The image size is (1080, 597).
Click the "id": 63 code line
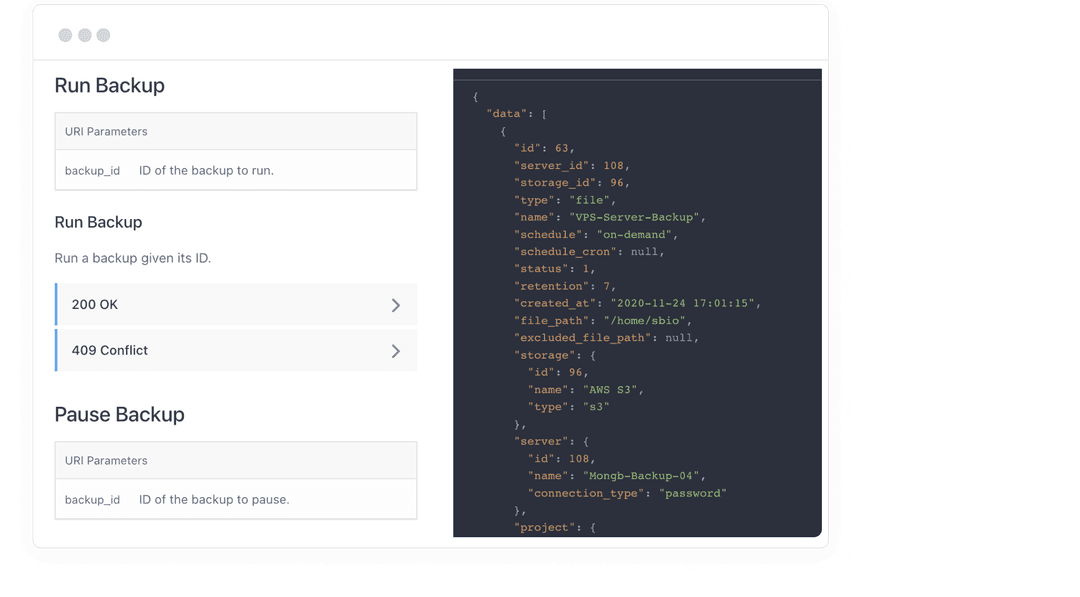[544, 148]
